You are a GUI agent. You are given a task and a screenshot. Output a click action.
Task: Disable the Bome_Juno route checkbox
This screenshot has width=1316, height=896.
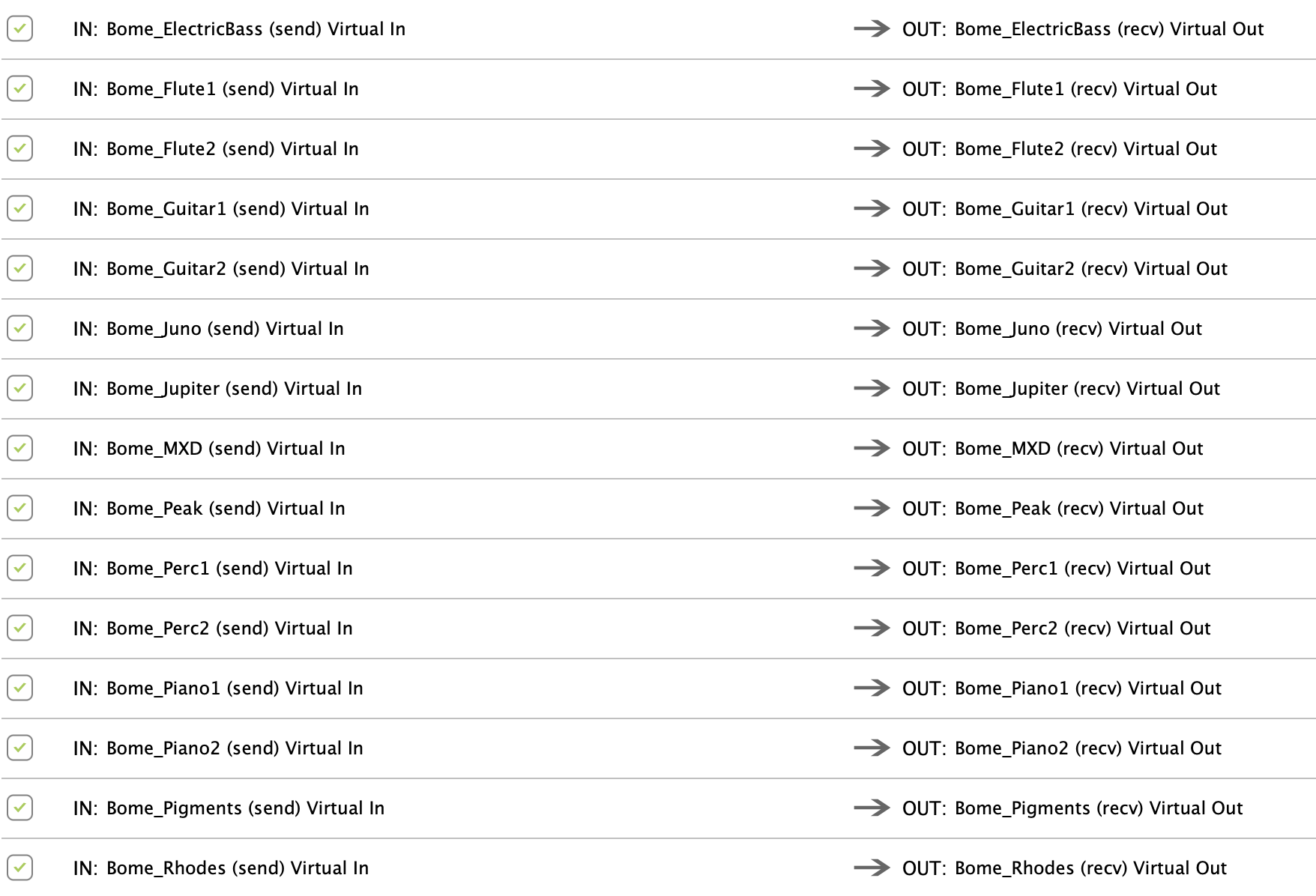[19, 328]
